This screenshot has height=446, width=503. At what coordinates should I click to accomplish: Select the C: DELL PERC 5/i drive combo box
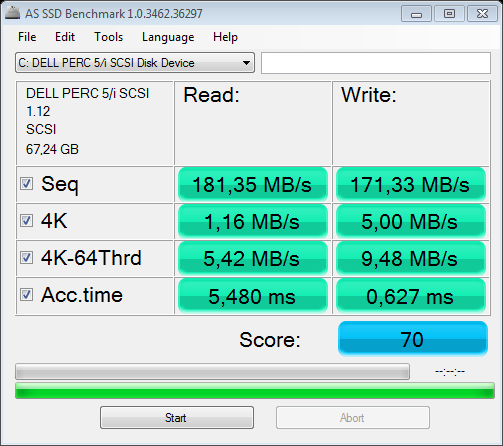point(135,63)
